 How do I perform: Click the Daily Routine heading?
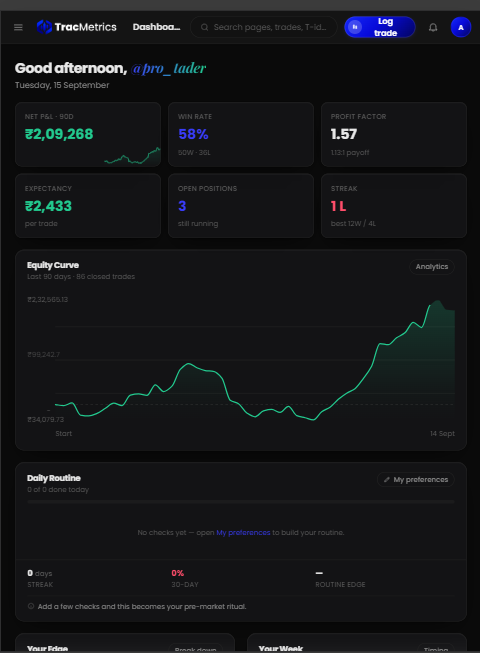pos(54,478)
